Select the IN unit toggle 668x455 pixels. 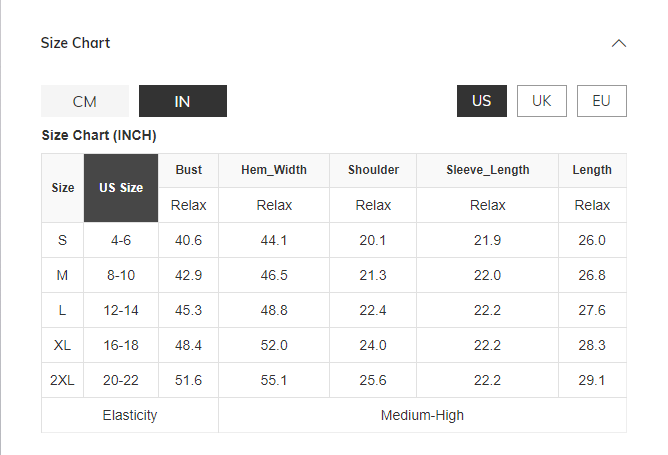[182, 101]
